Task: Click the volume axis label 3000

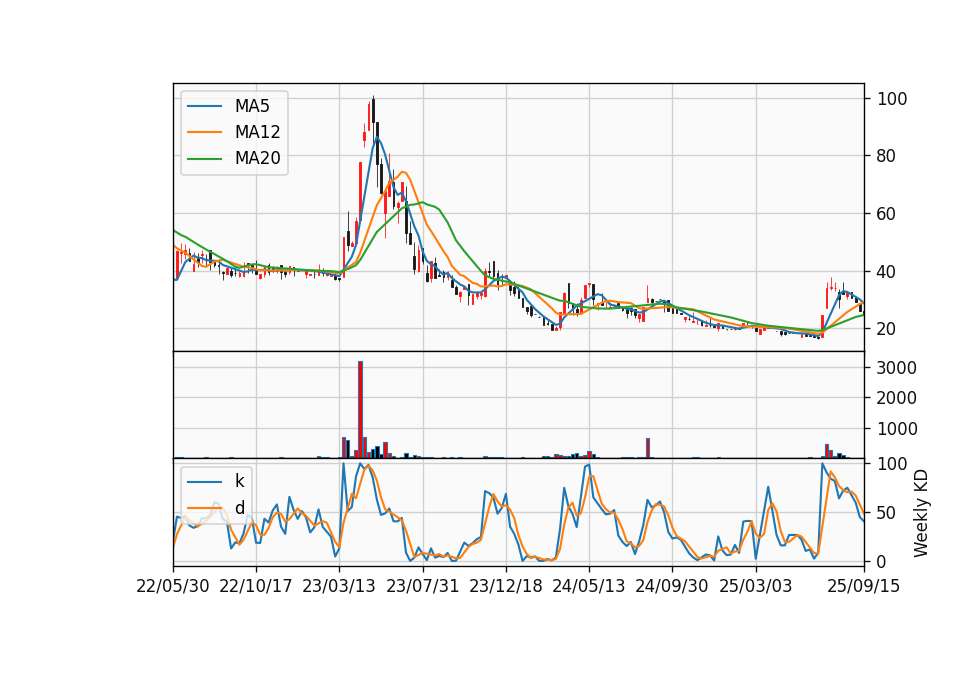Action: (x=897, y=368)
